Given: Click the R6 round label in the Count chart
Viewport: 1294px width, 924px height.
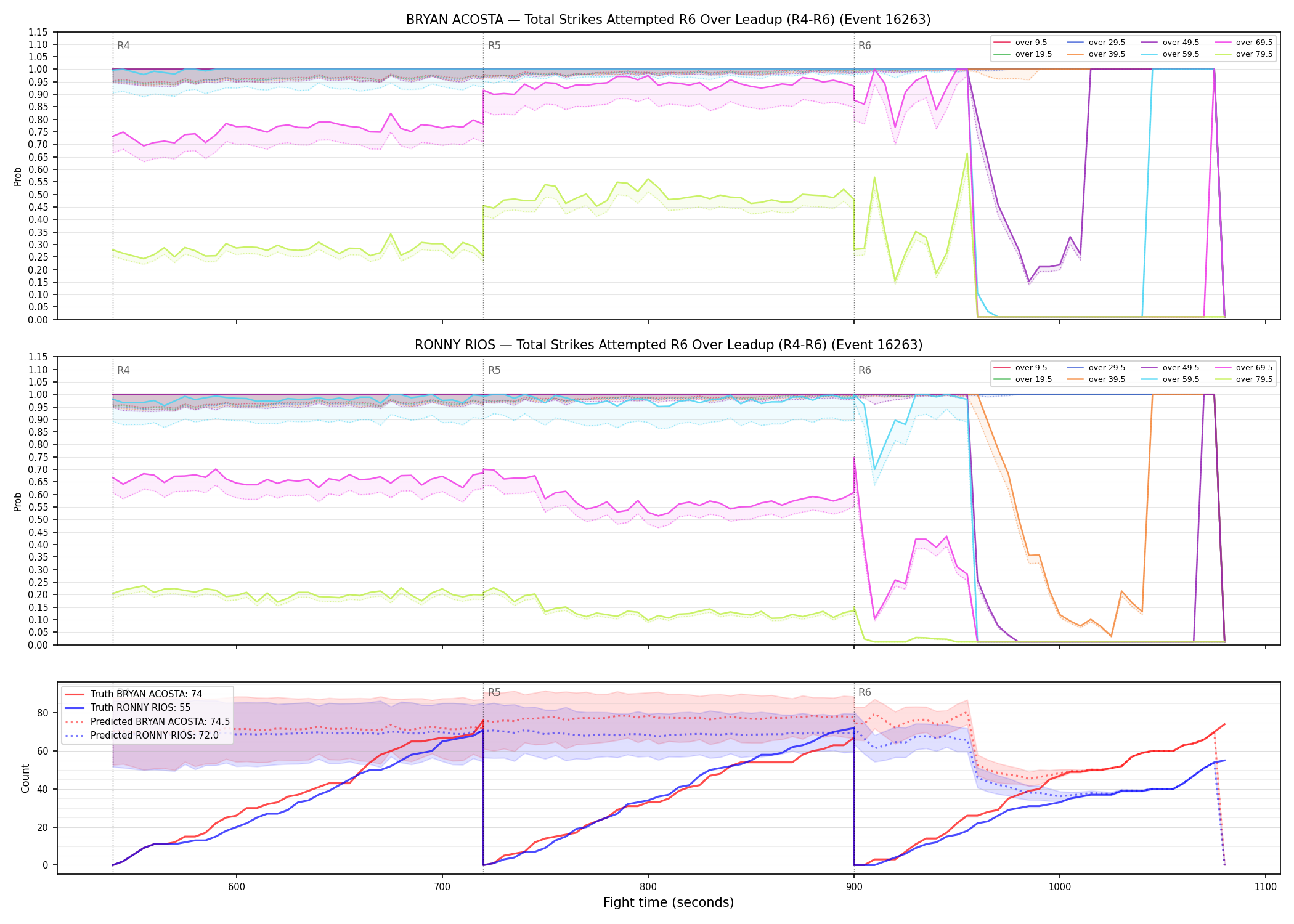Looking at the screenshot, I should [x=865, y=692].
